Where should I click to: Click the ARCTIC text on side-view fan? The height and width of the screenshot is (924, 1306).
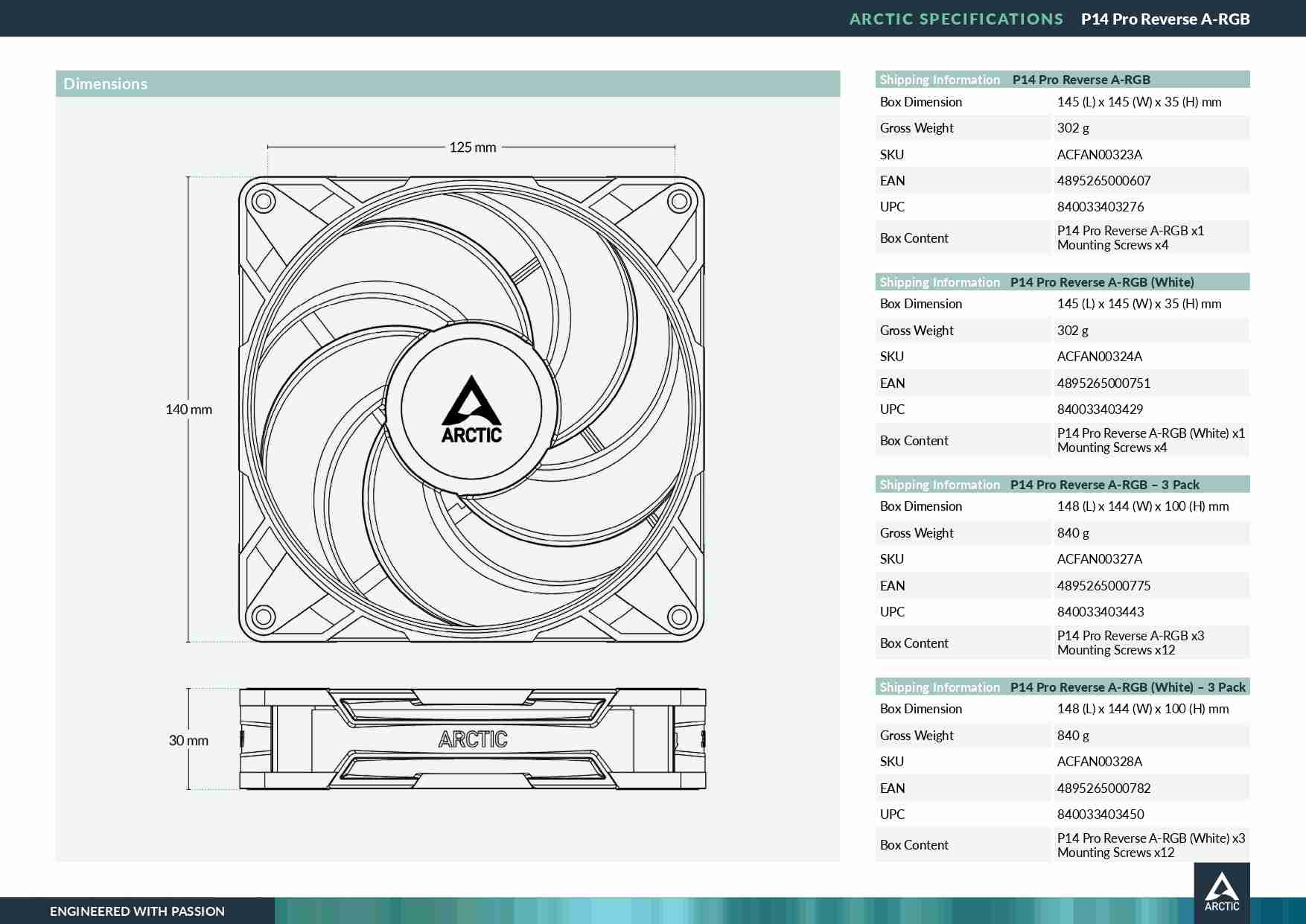(473, 739)
